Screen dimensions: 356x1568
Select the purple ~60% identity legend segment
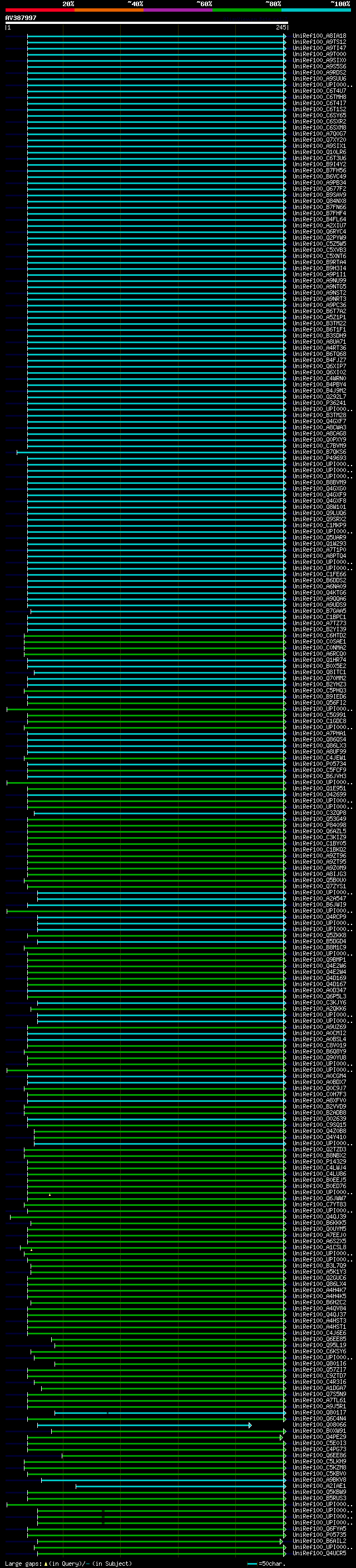(177, 10)
